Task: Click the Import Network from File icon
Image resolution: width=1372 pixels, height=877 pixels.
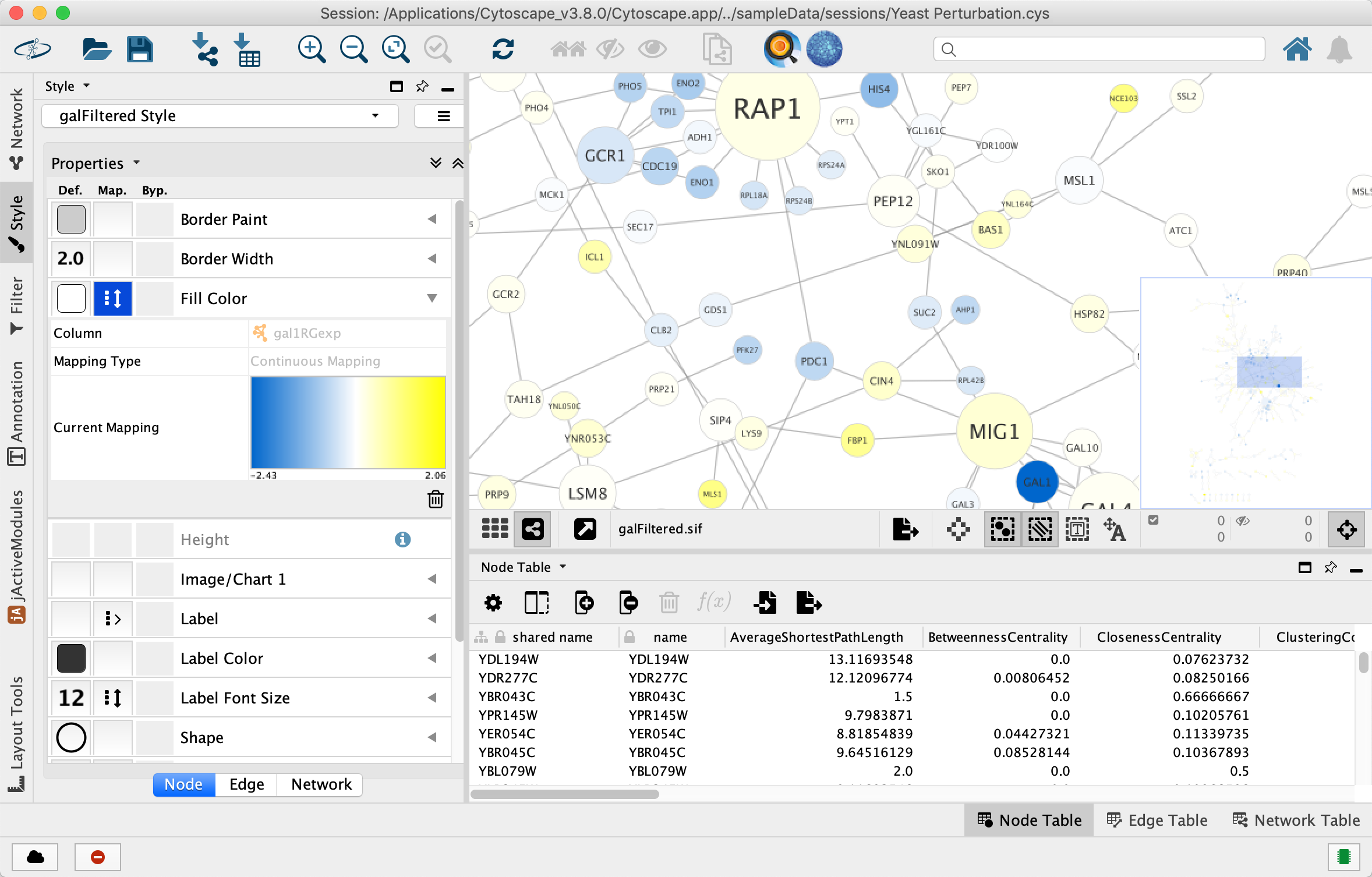Action: click(204, 49)
